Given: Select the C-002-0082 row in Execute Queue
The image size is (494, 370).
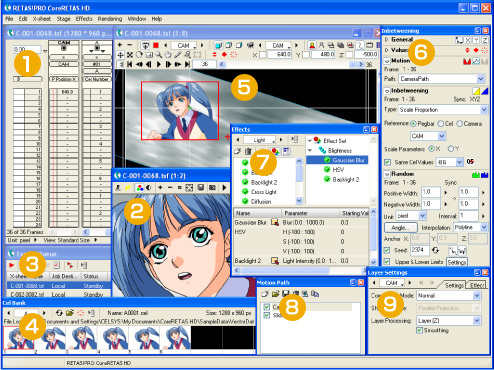Looking at the screenshot, I should click(59, 295).
